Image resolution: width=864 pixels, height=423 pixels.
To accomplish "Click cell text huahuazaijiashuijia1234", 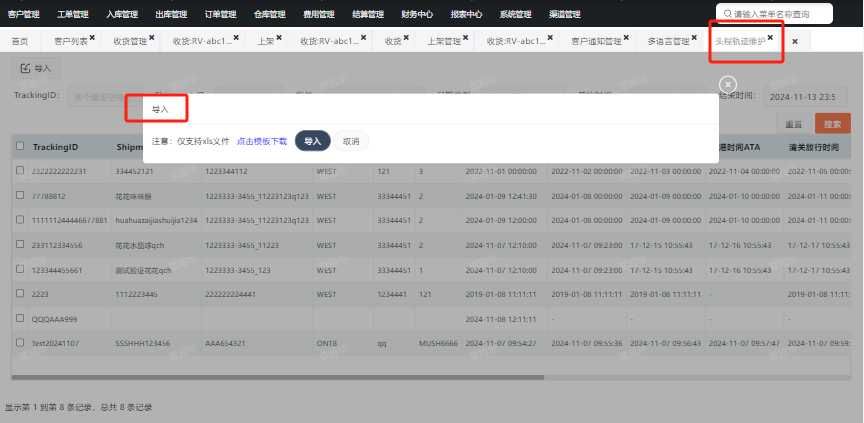I will pyautogui.click(x=156, y=220).
